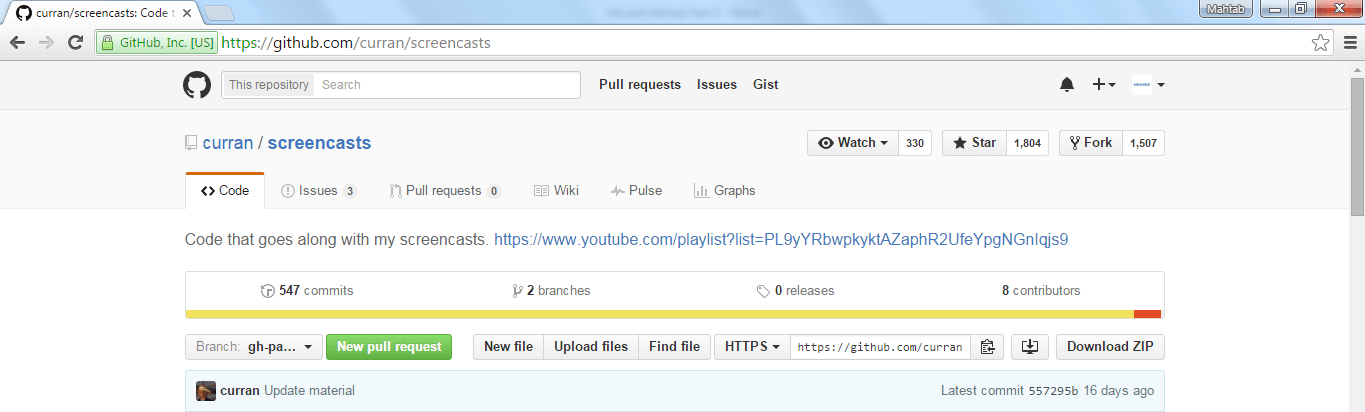The width and height of the screenshot is (1365, 412).
Task: Open the plus create-new menu
Action: pos(1104,85)
